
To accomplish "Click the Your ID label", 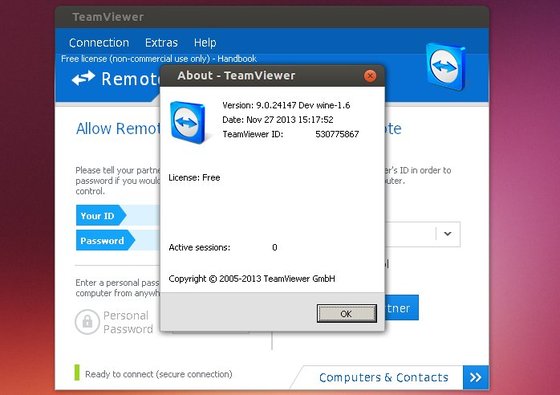I will click(101, 216).
